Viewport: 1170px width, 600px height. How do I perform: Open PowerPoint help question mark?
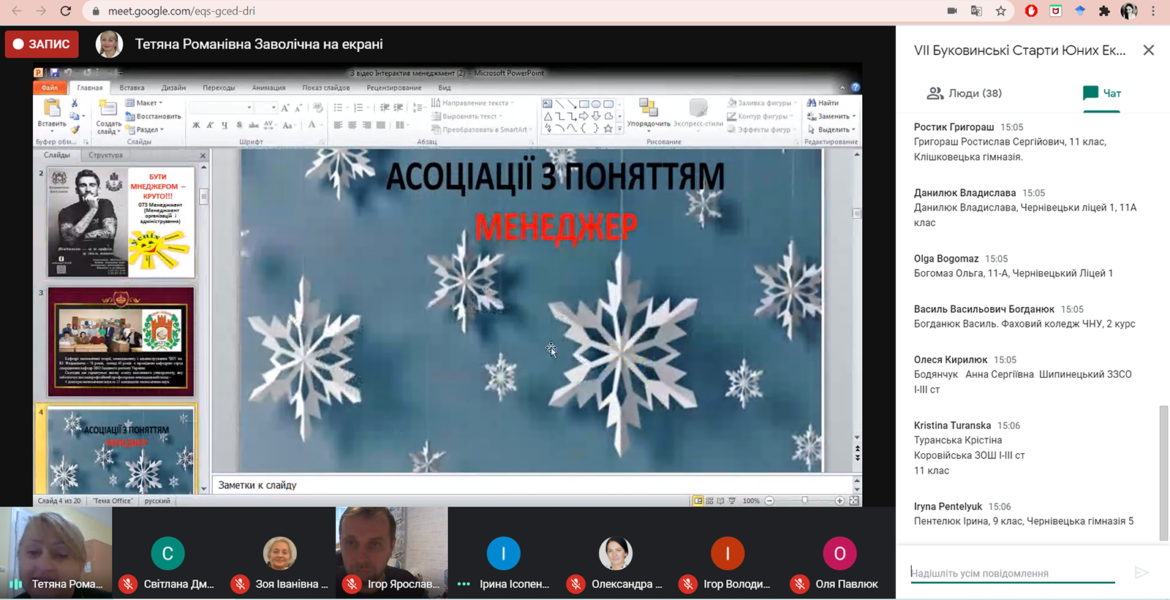tap(856, 87)
